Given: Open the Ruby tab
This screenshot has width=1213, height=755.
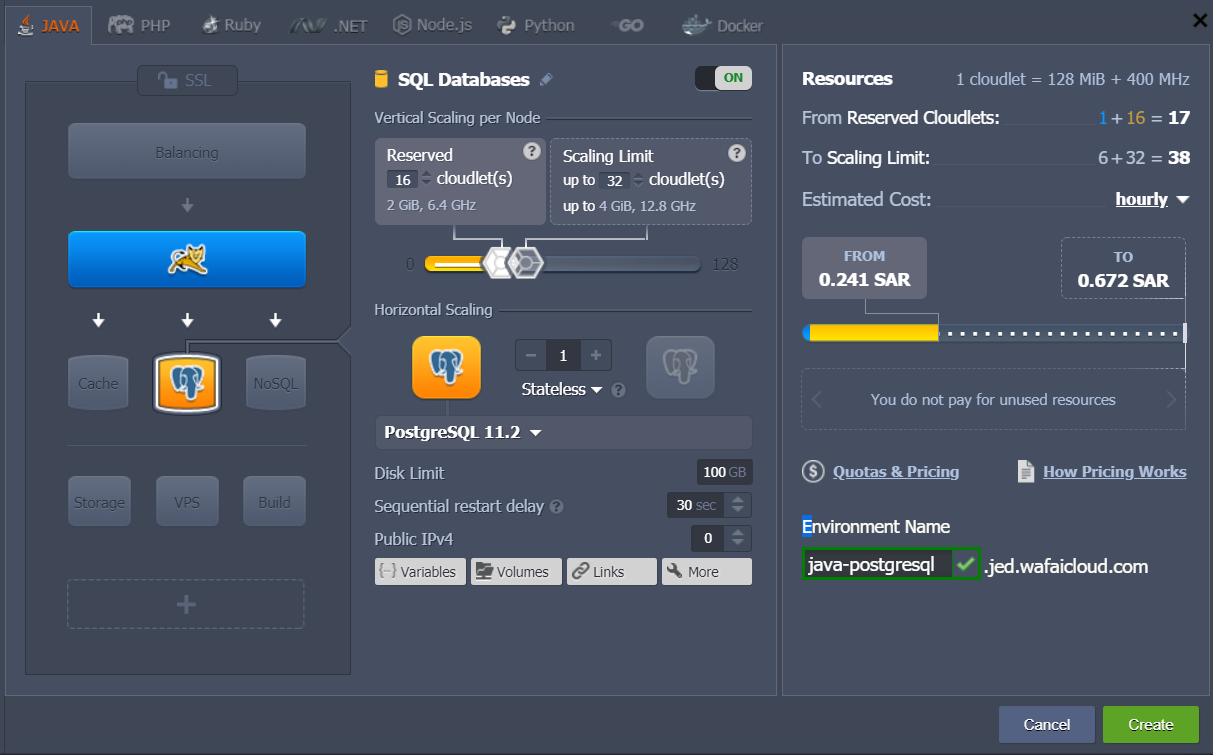Looking at the screenshot, I should [230, 25].
